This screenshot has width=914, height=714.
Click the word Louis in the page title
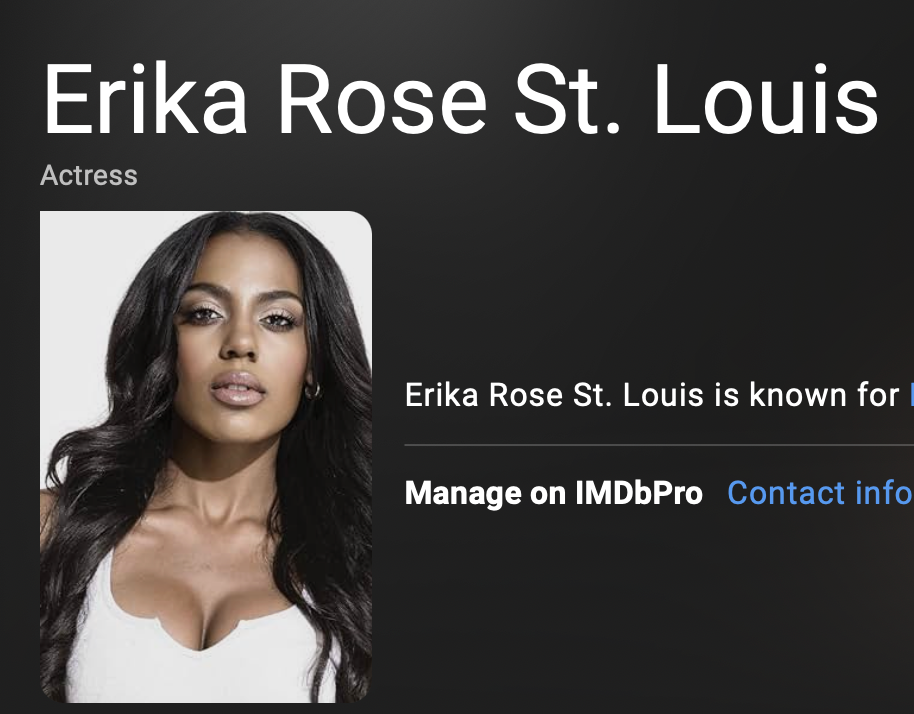click(767, 99)
